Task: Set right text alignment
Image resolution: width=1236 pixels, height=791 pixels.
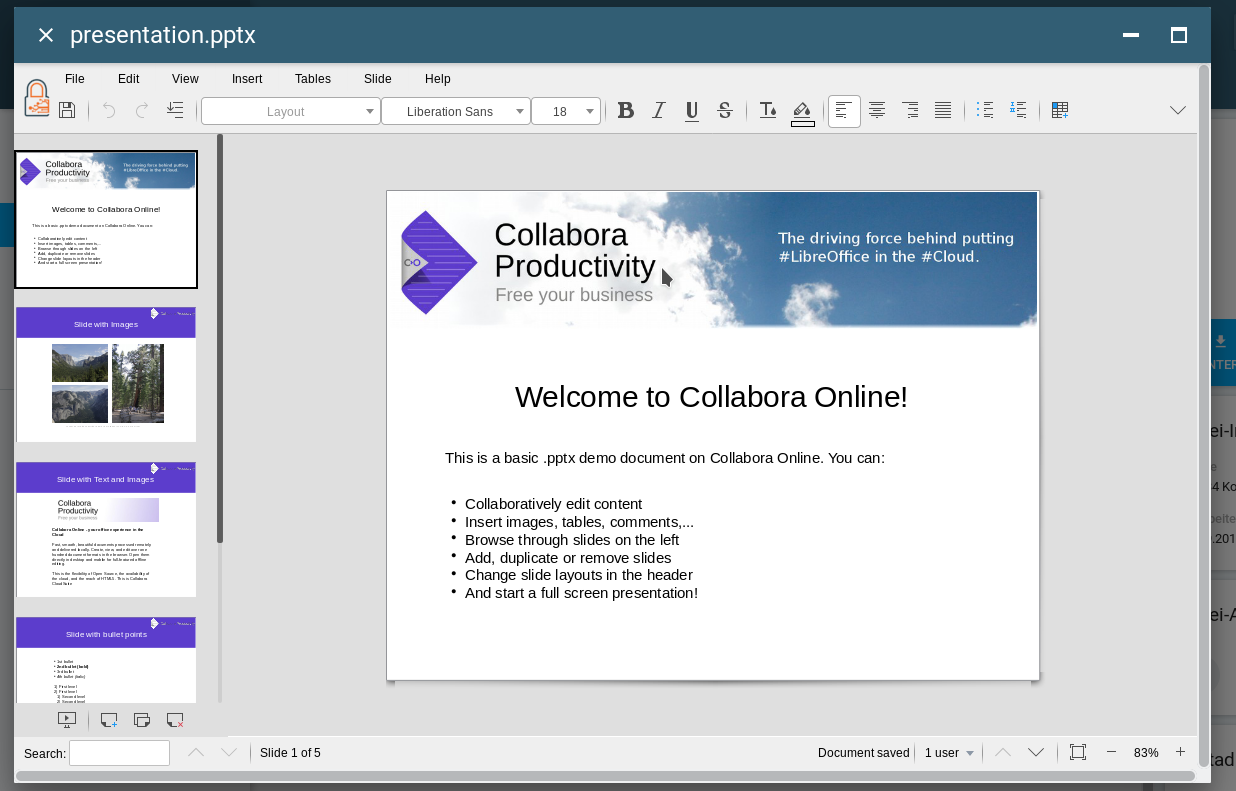Action: pos(910,111)
